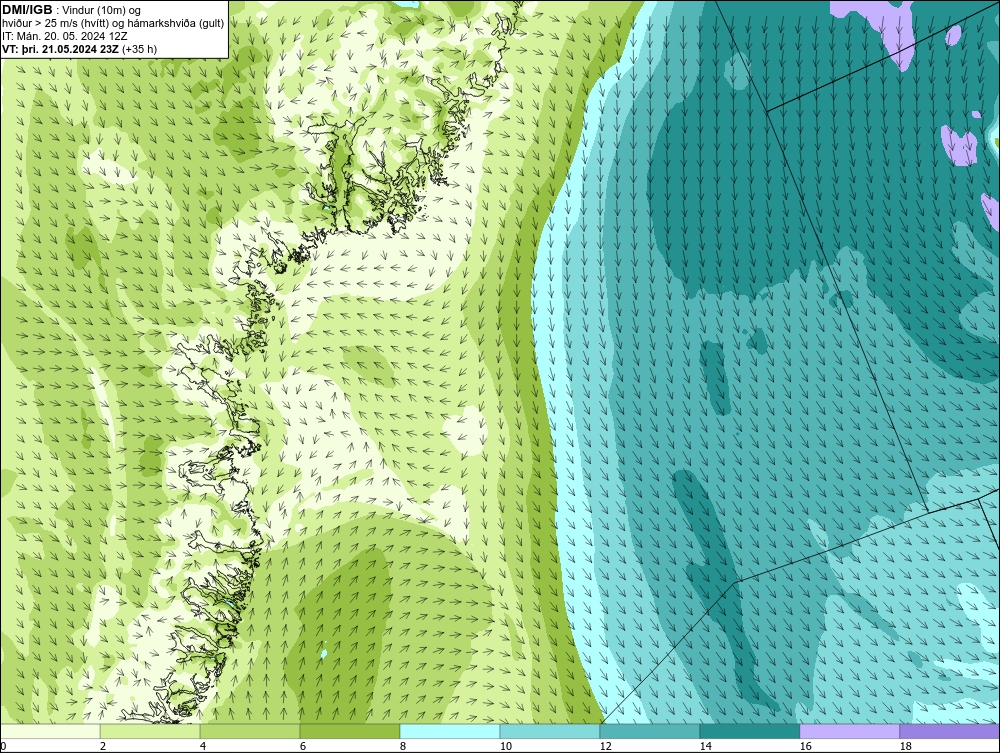Click the 'hviður > 25 m/s (hvítt)' line
Viewport: 1000px width, 753px height.
(113, 24)
